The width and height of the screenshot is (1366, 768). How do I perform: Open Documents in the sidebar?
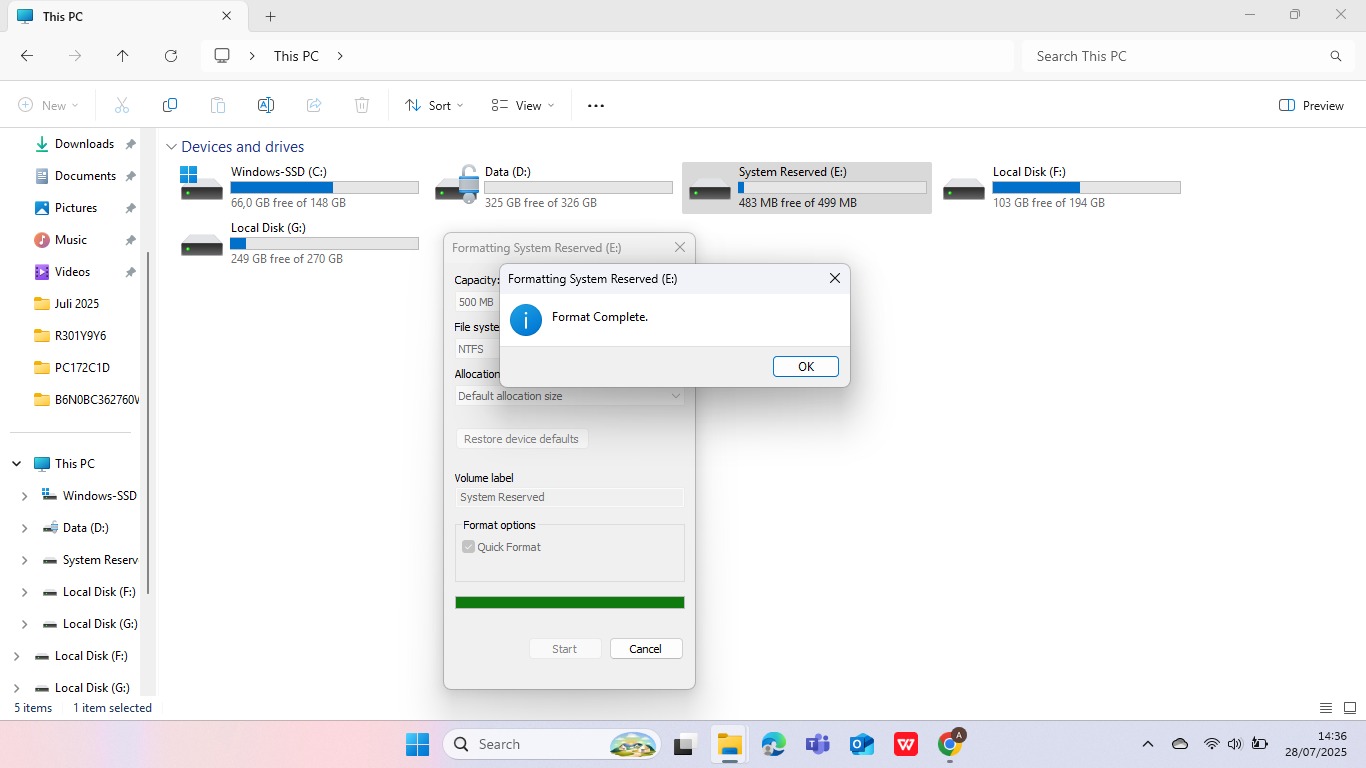point(85,176)
